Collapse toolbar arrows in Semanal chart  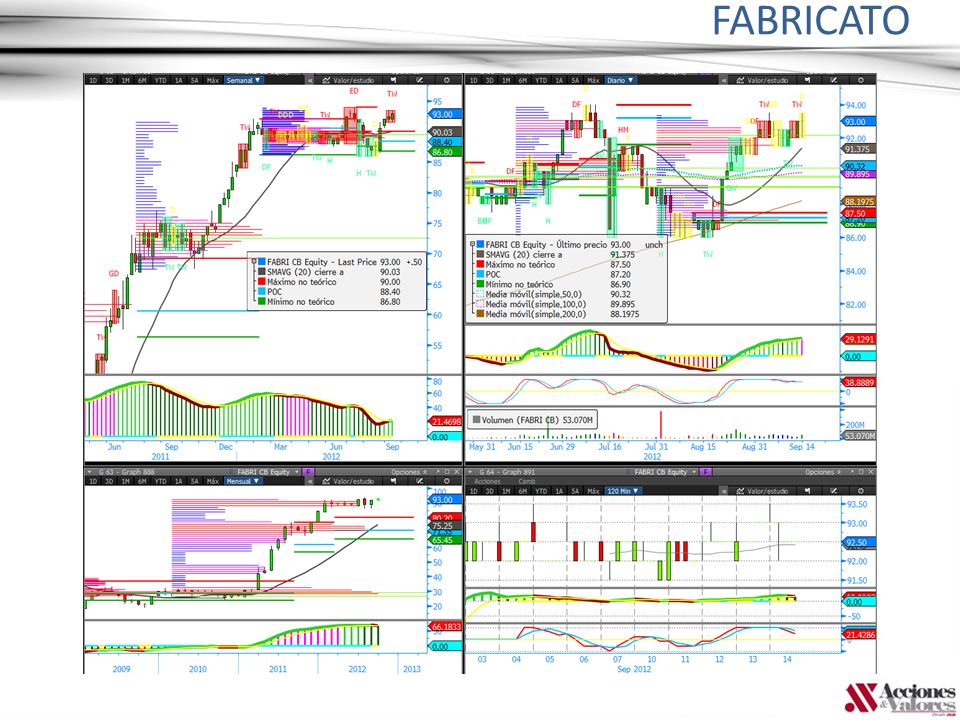pyautogui.click(x=310, y=80)
